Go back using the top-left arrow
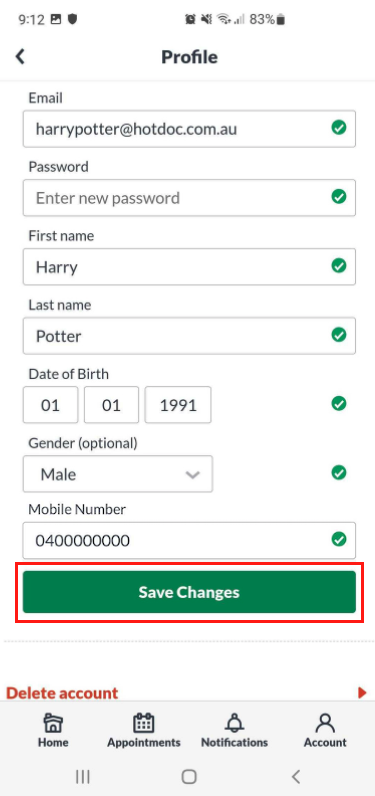The image size is (375, 796). [20, 56]
